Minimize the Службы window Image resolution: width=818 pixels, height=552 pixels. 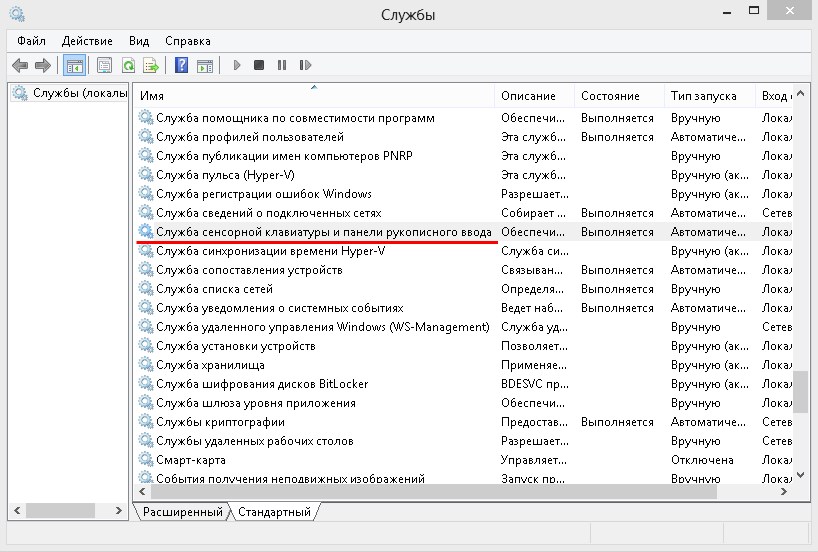pos(727,11)
